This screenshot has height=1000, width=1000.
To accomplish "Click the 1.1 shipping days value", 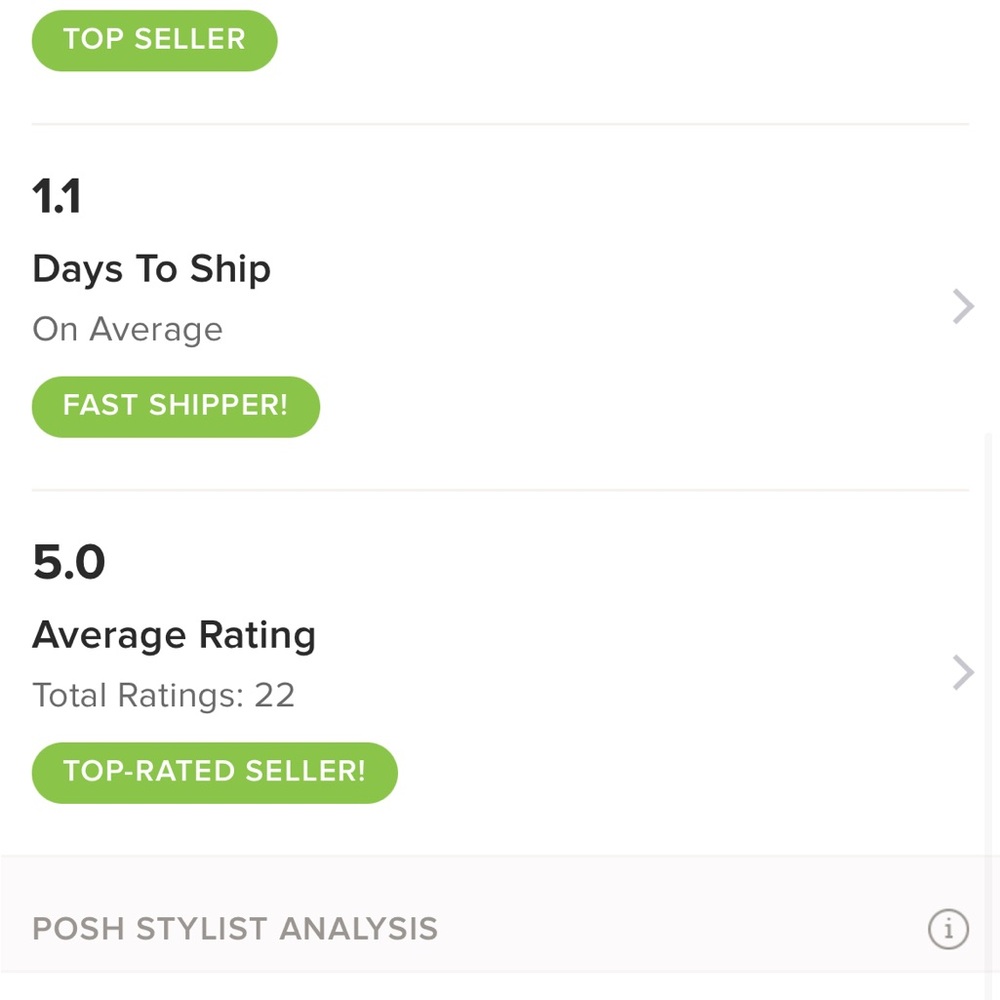I will [x=57, y=197].
